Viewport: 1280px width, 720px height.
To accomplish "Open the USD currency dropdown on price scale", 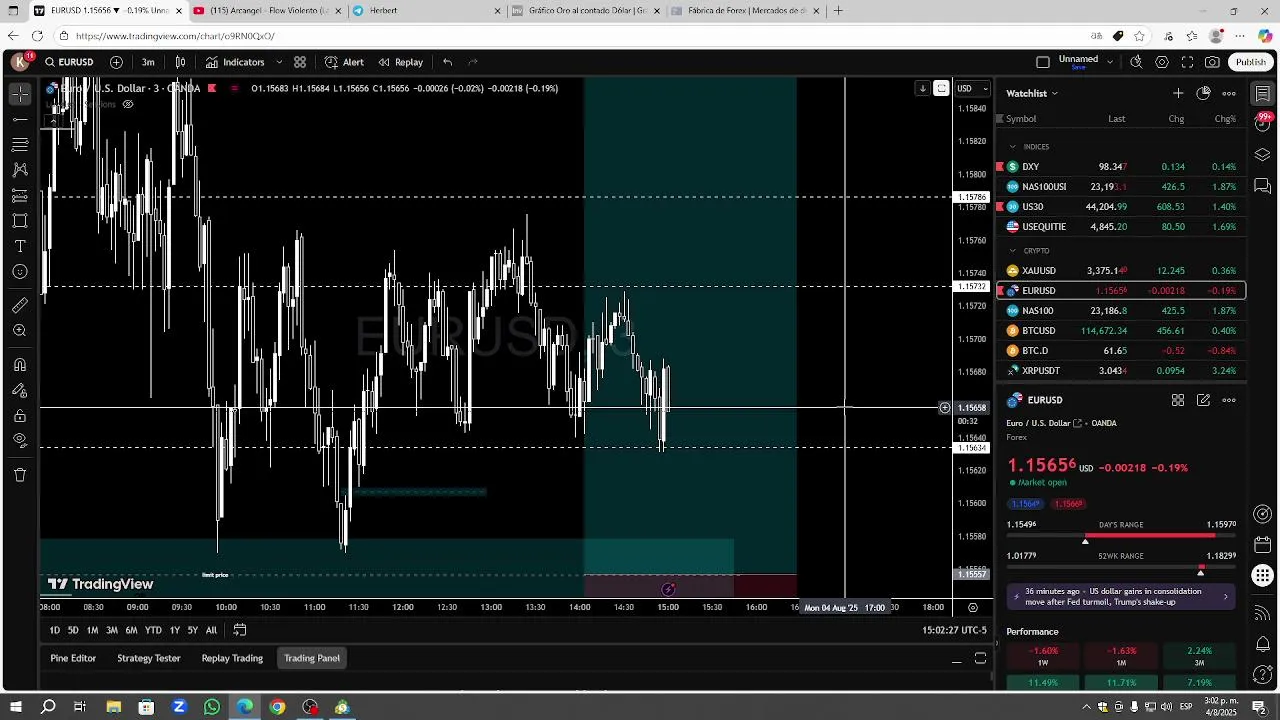I will [973, 88].
